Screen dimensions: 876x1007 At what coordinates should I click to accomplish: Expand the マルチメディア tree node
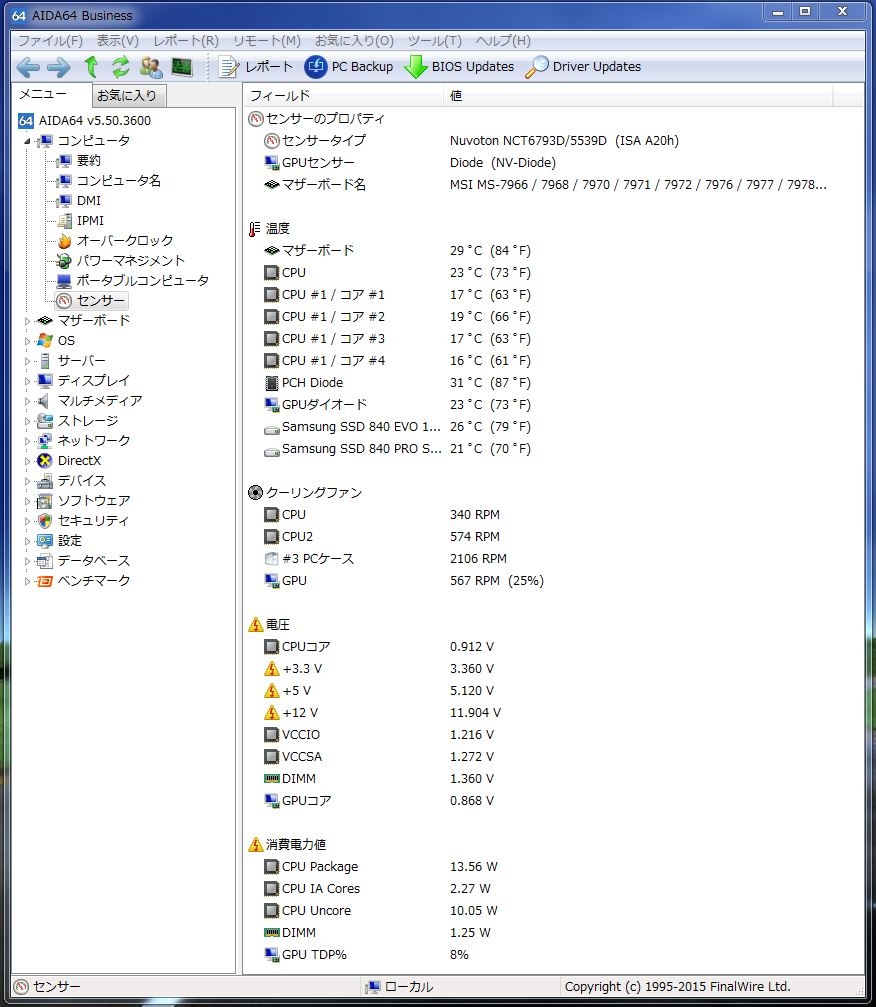(27, 401)
